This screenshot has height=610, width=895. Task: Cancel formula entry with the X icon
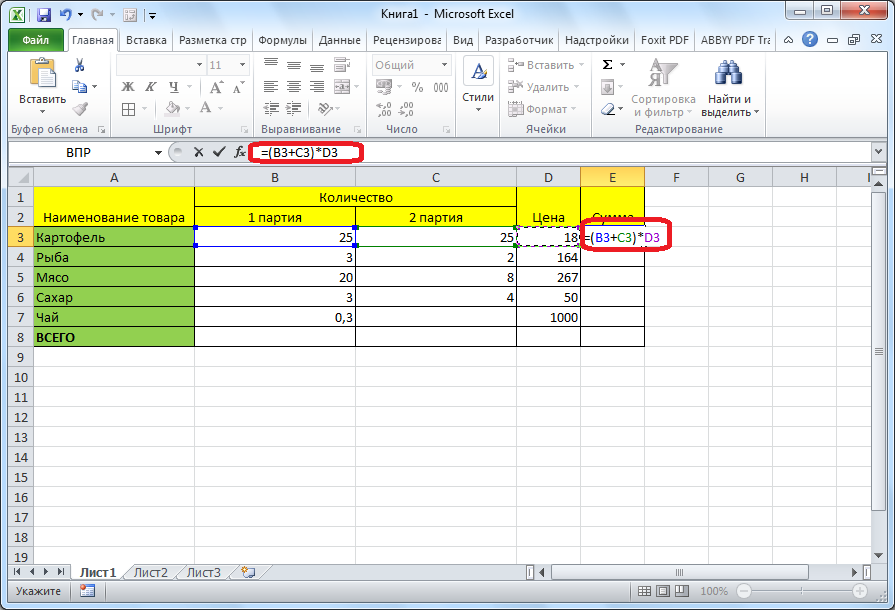pyautogui.click(x=198, y=152)
